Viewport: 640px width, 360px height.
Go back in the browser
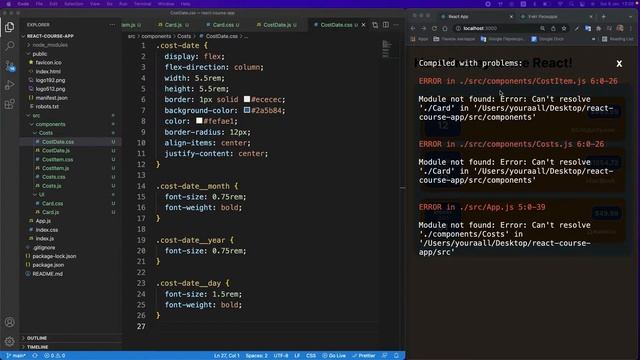click(413, 29)
